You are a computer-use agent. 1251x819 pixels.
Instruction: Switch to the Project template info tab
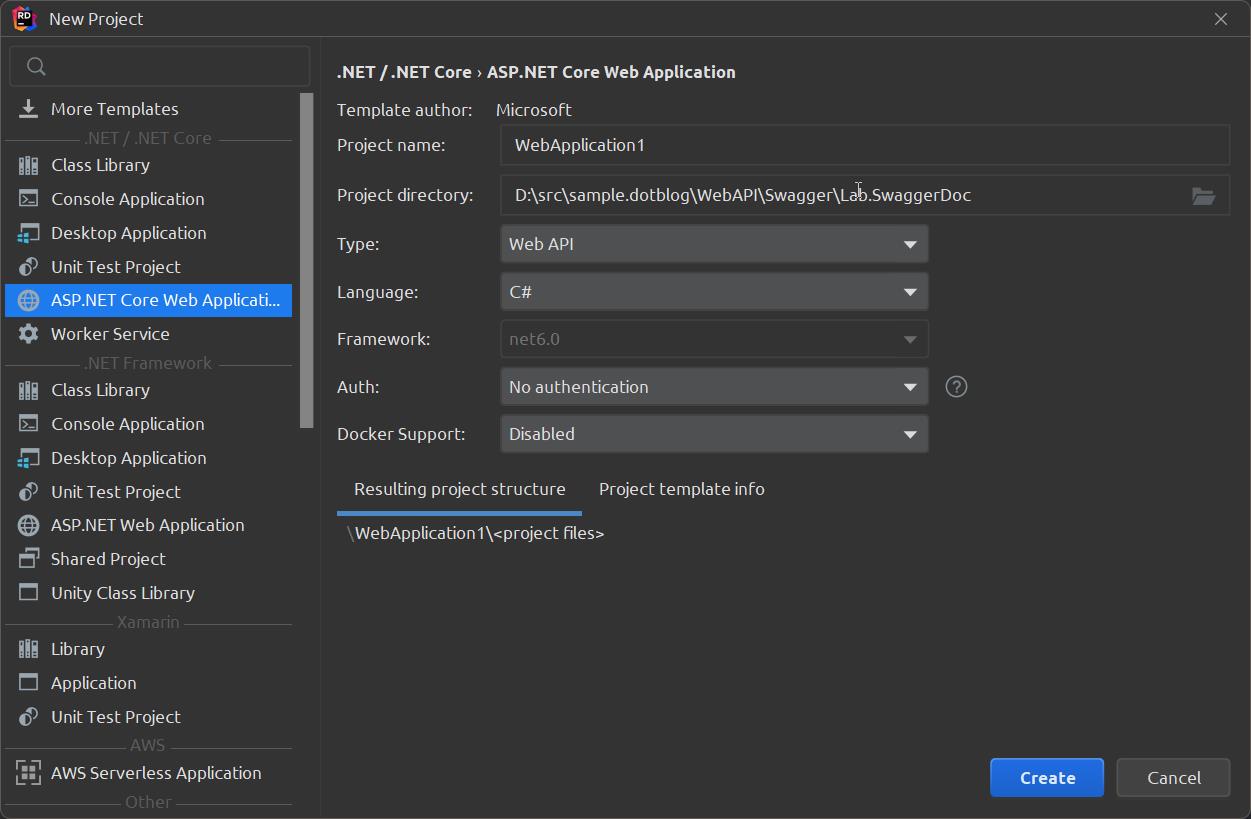tap(681, 488)
